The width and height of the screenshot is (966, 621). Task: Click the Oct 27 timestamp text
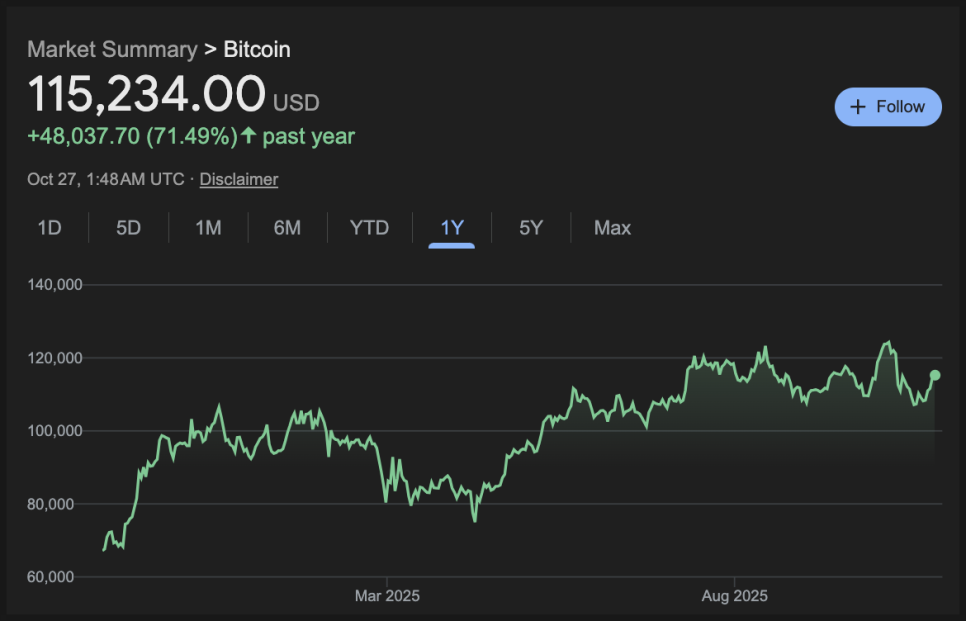pos(106,179)
